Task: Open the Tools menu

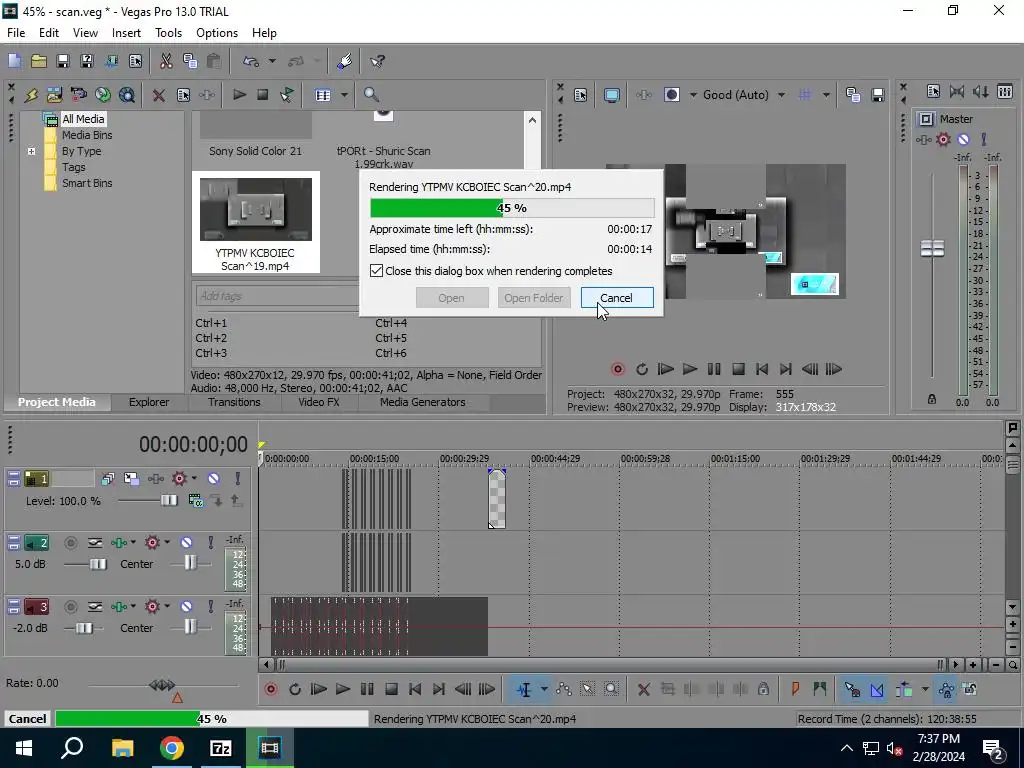Action: (168, 33)
